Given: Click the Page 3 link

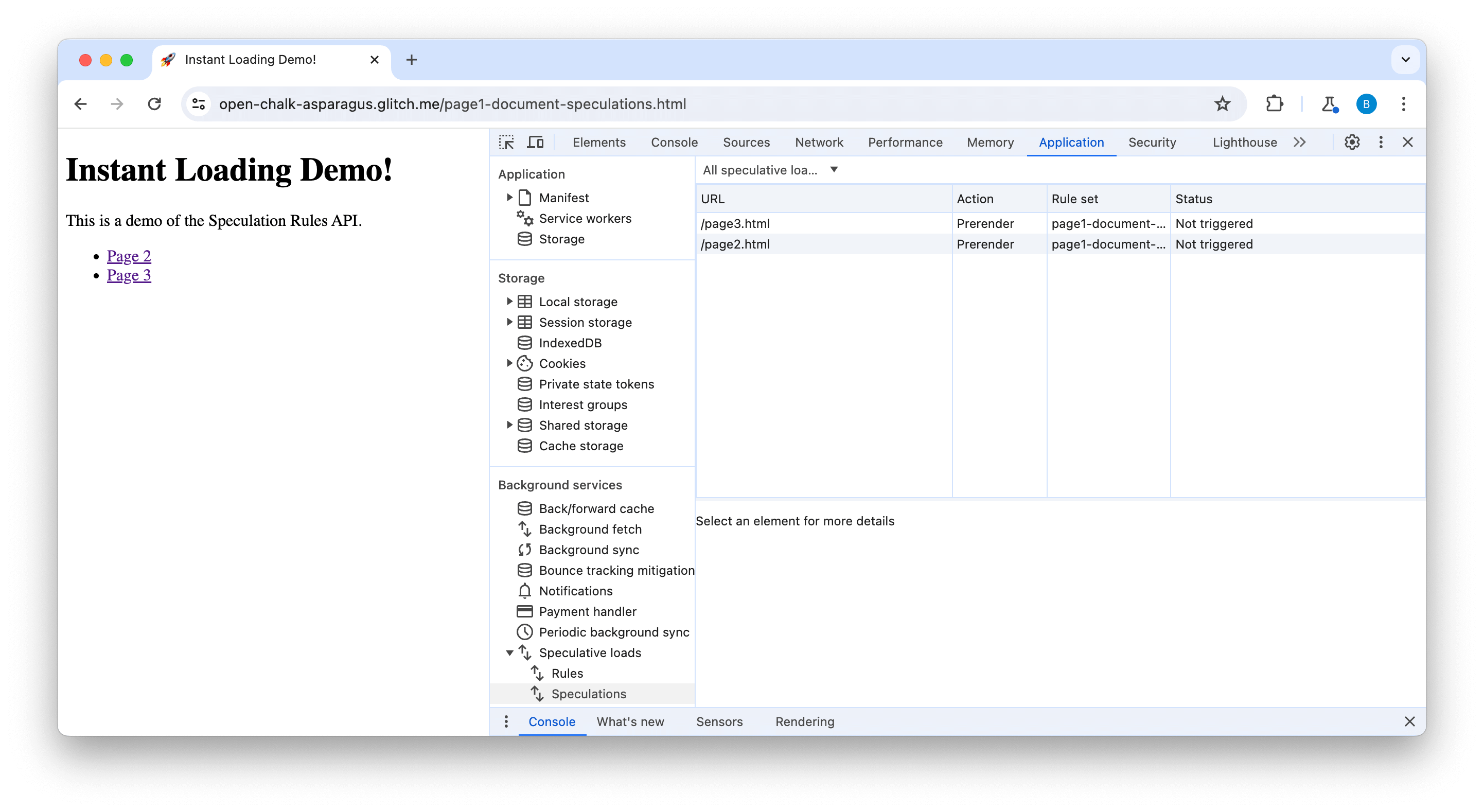Looking at the screenshot, I should [x=129, y=275].
